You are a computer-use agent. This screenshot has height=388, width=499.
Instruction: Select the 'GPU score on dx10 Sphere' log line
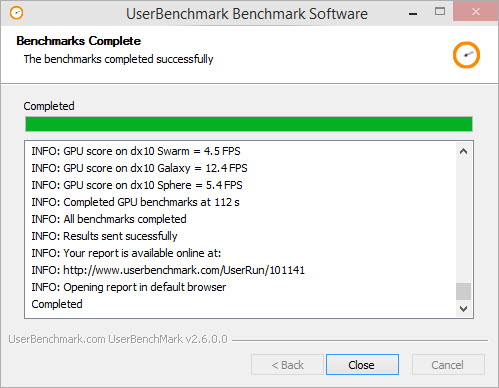137,185
